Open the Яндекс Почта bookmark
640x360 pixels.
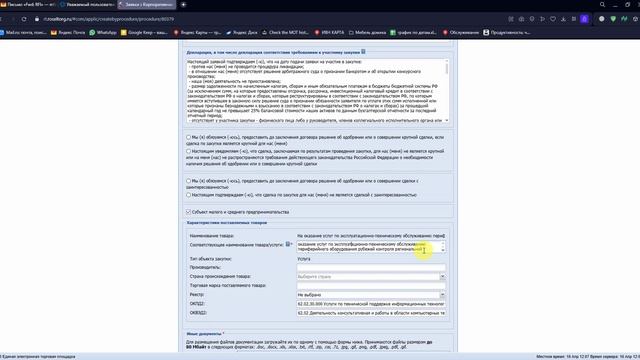tap(68, 32)
